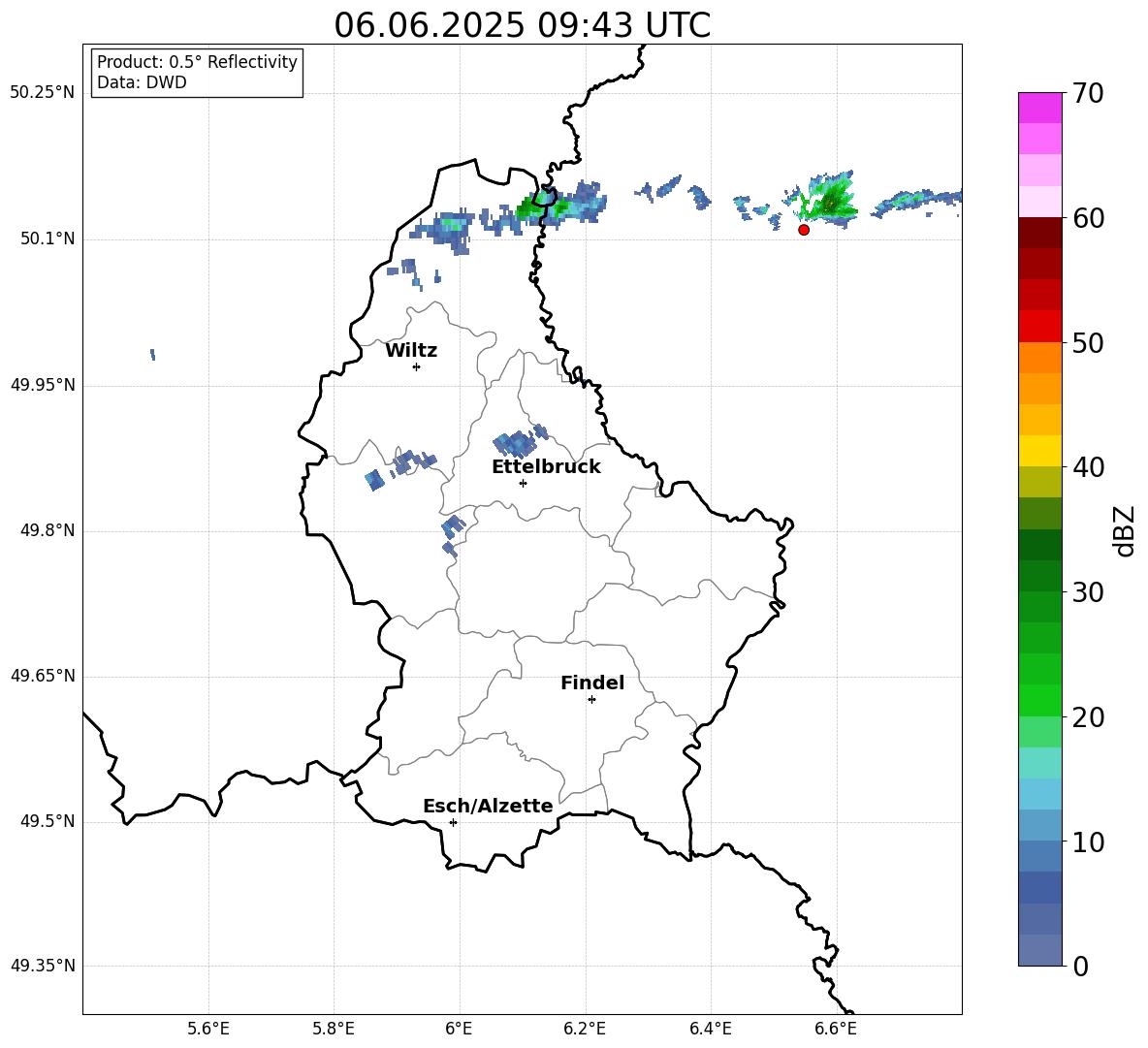Click the bright red colorbar segment above 50
This screenshot has width=1148, height=1048.
(x=1039, y=327)
